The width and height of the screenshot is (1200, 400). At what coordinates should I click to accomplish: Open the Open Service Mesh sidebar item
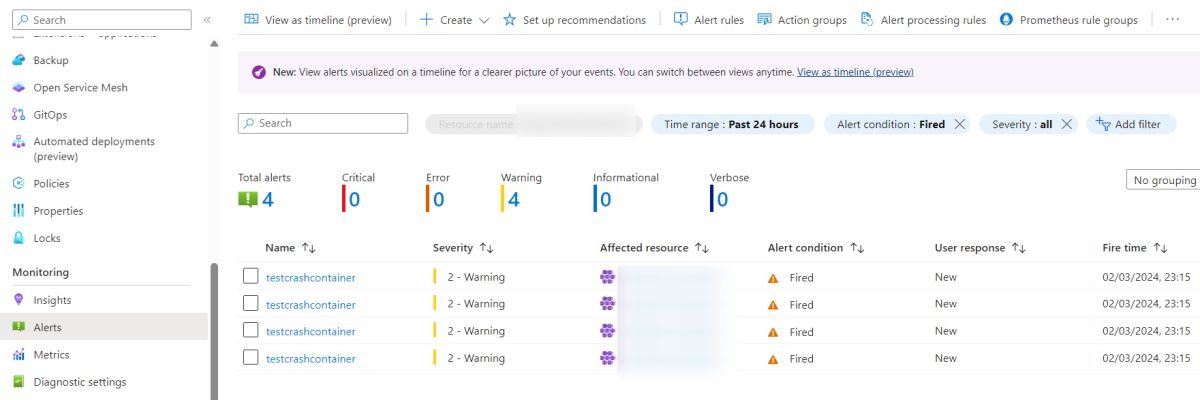click(x=80, y=87)
